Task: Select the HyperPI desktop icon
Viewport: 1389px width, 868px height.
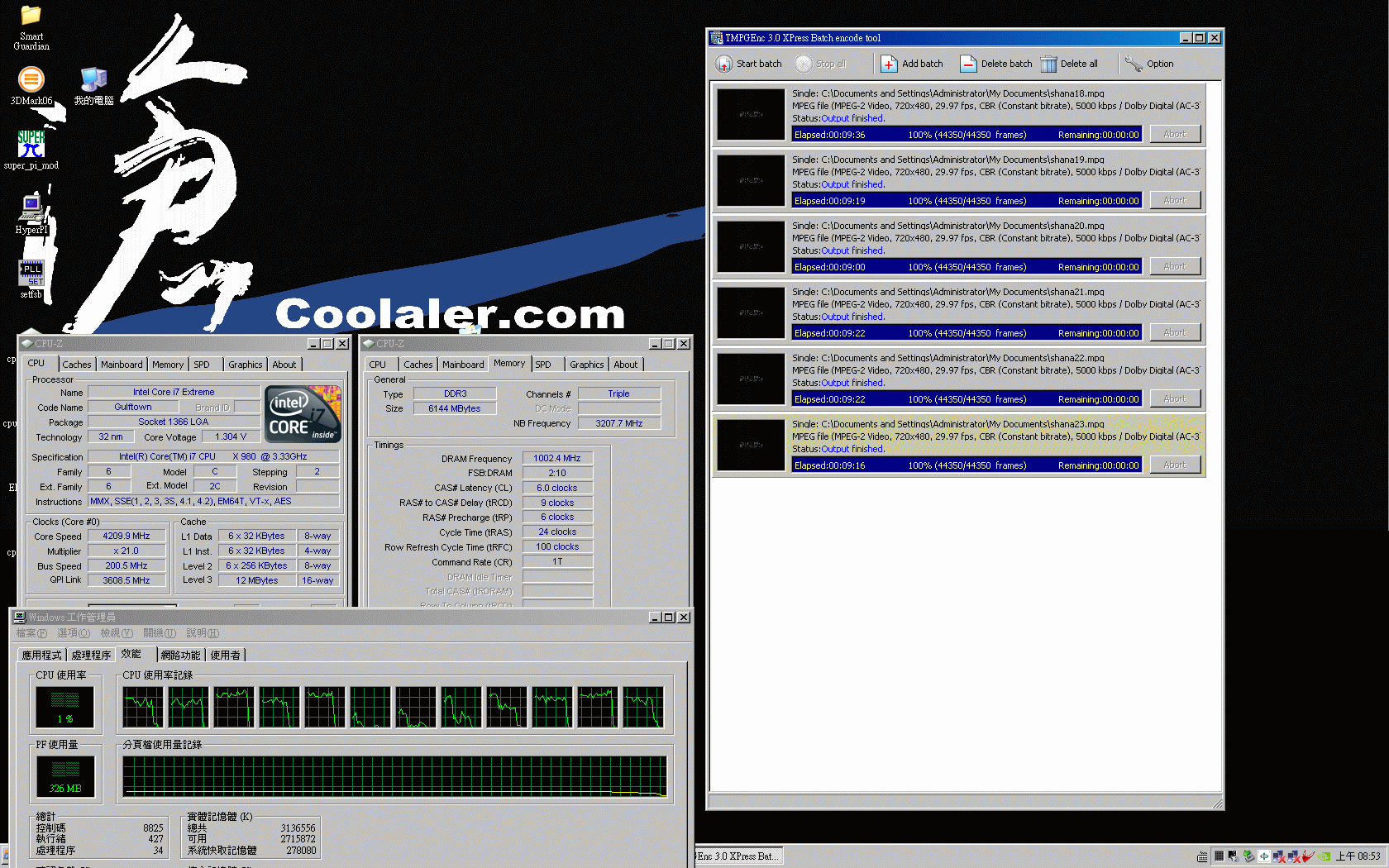Action: 31,208
